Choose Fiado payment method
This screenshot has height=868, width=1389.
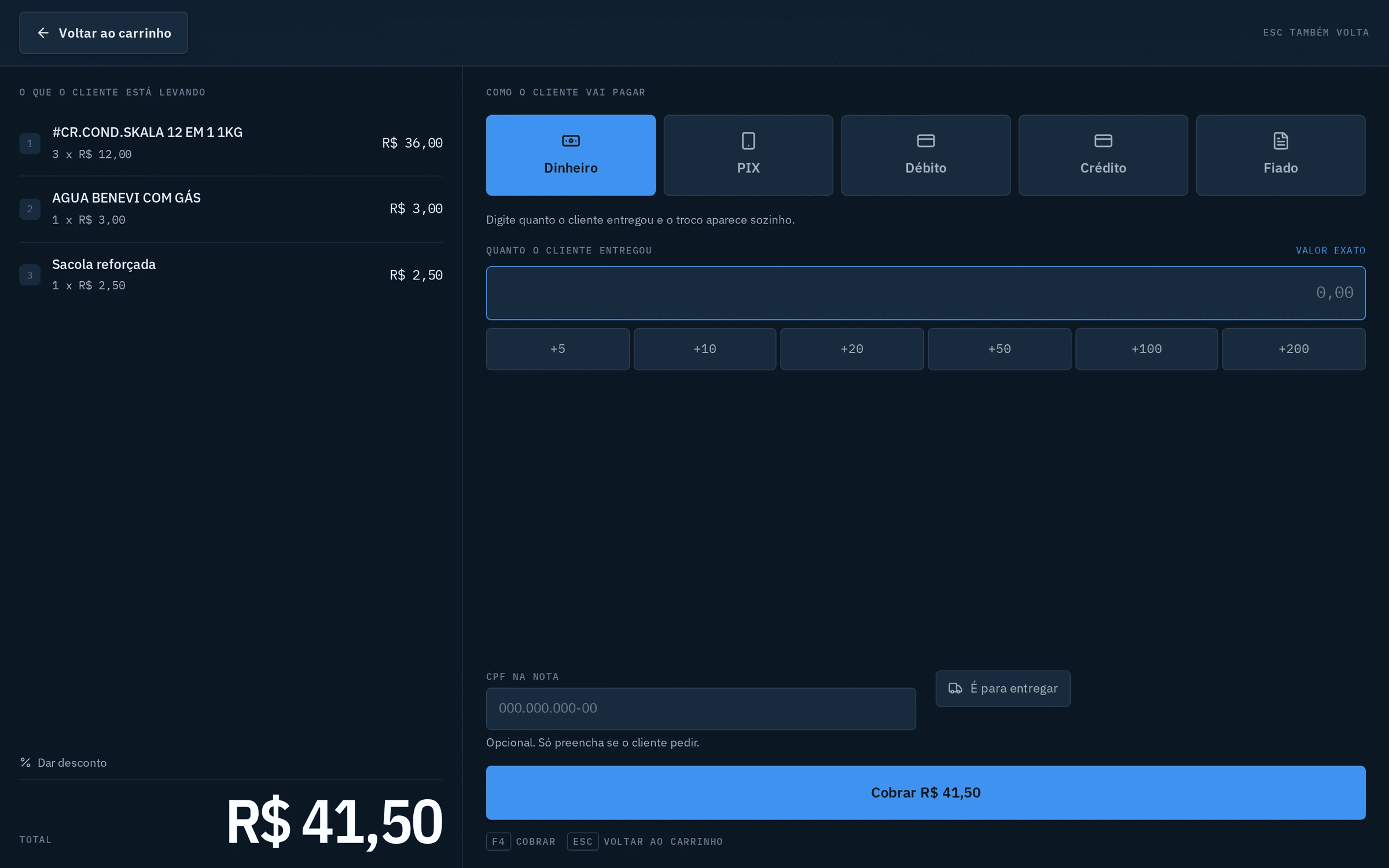1281,155
